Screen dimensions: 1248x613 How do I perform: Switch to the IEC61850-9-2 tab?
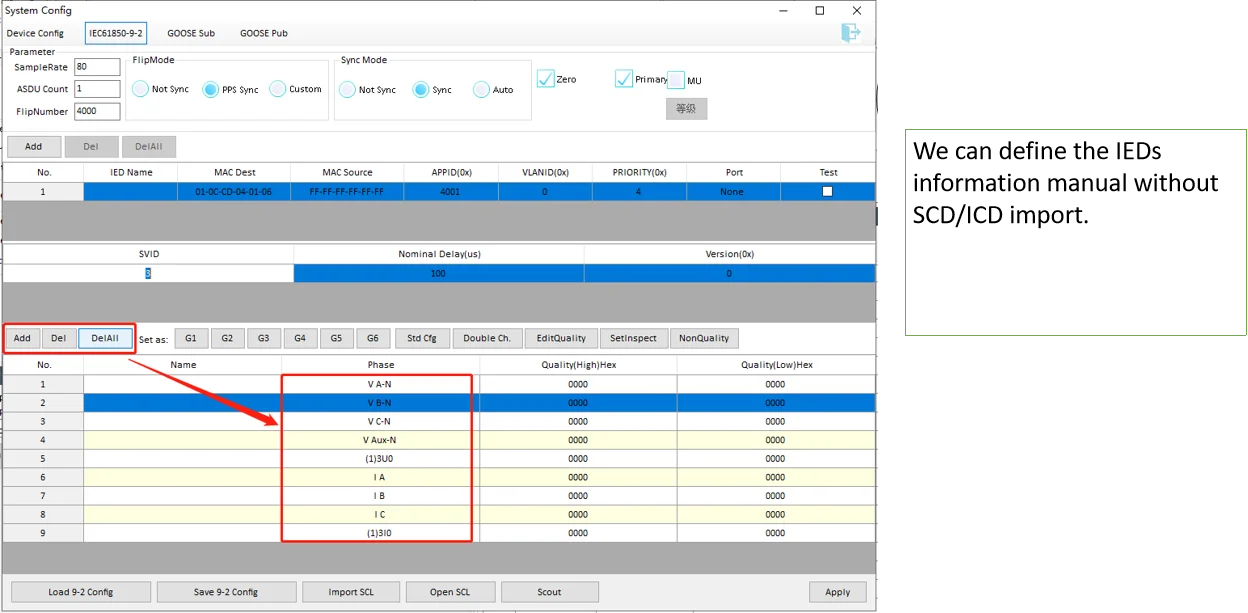pyautogui.click(x=117, y=33)
